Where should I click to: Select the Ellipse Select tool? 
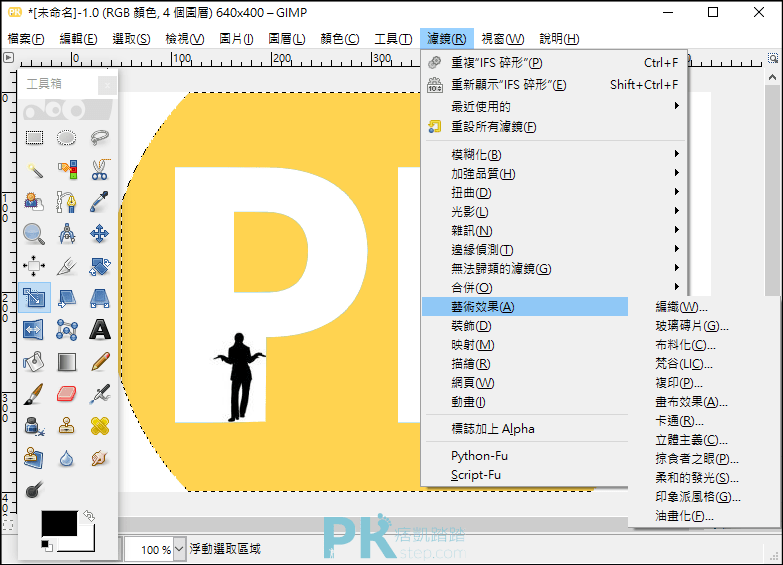coord(66,137)
